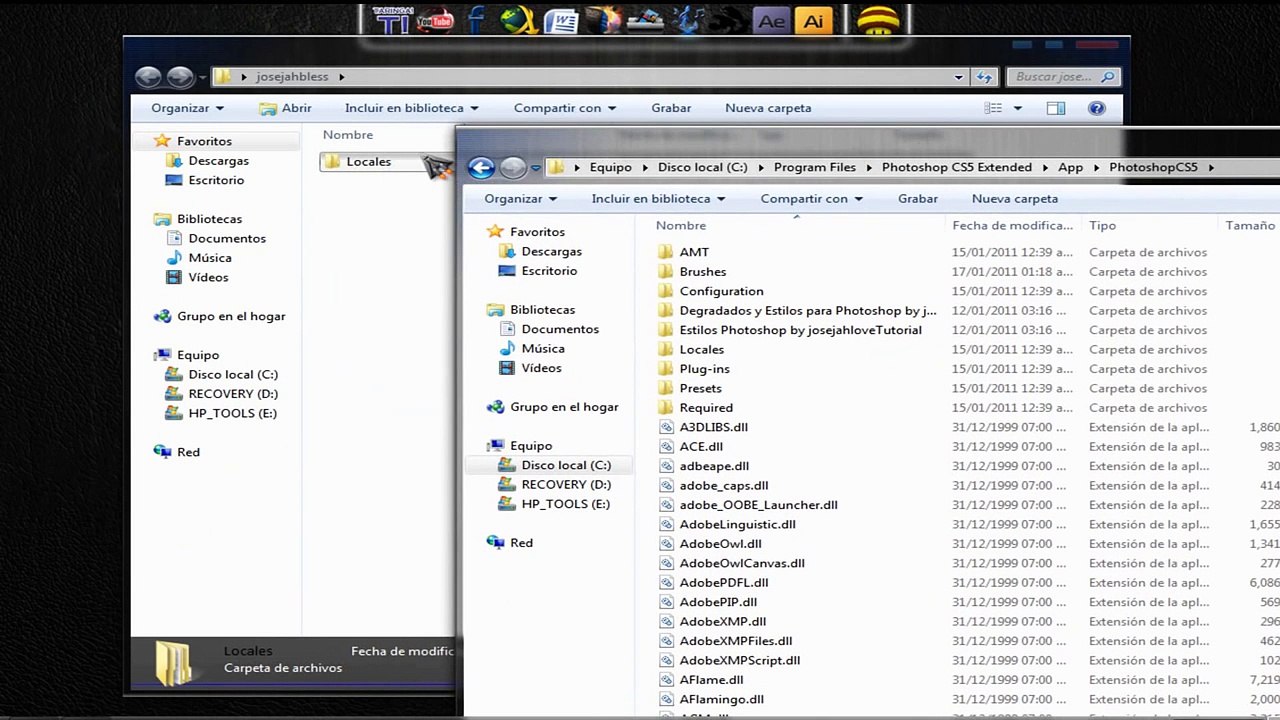This screenshot has width=1280, height=720.
Task: Sort files by the Nombre column header
Action: pos(681,226)
